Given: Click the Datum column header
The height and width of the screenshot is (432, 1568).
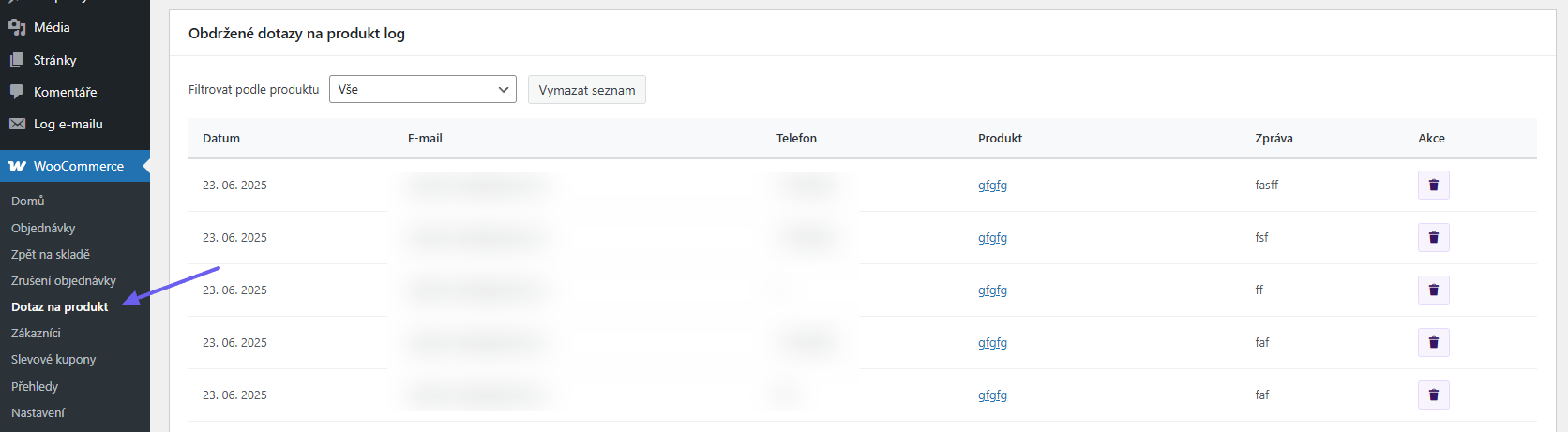Looking at the screenshot, I should (x=221, y=138).
